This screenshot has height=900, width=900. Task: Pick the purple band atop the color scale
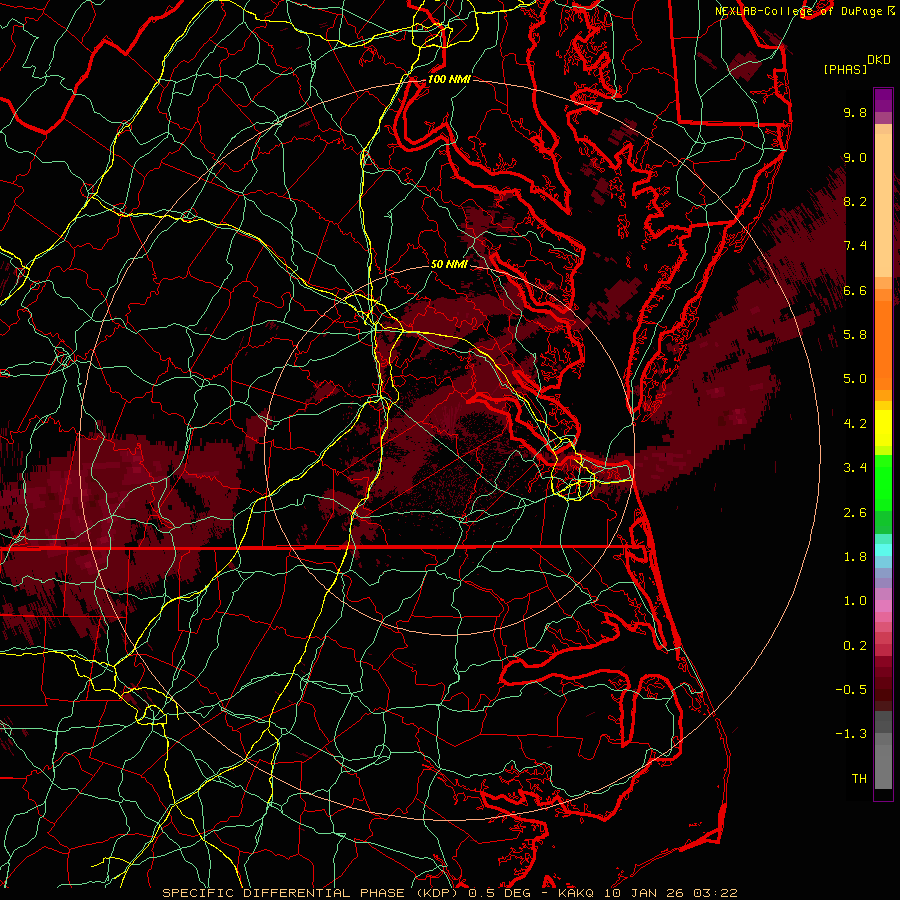pos(883,100)
